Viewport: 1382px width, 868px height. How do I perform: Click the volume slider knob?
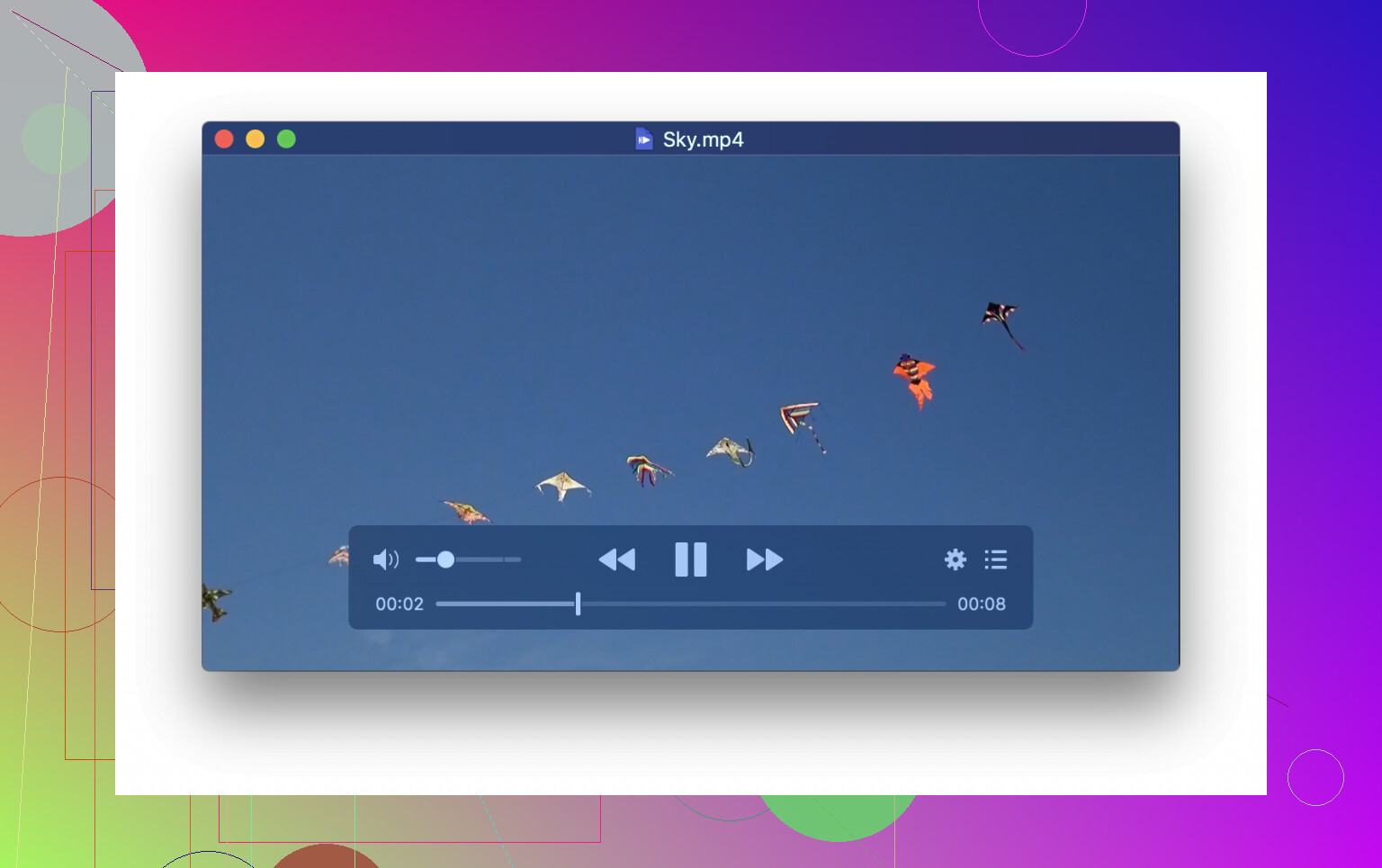point(445,559)
